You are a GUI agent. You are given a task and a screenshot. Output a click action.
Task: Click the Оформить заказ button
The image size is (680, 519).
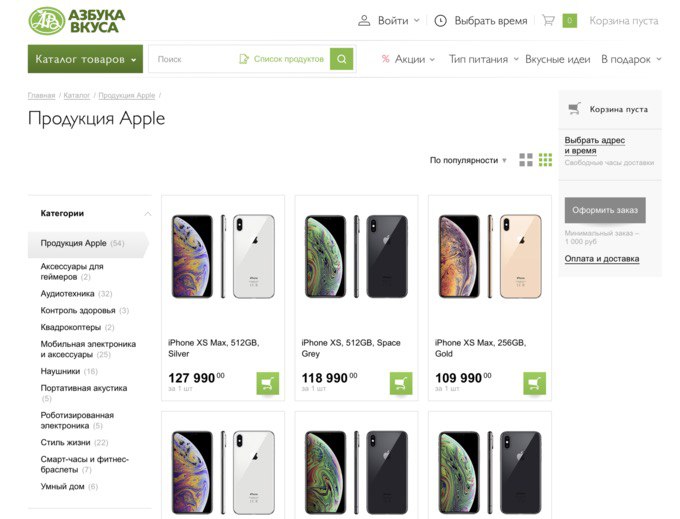tap(605, 210)
